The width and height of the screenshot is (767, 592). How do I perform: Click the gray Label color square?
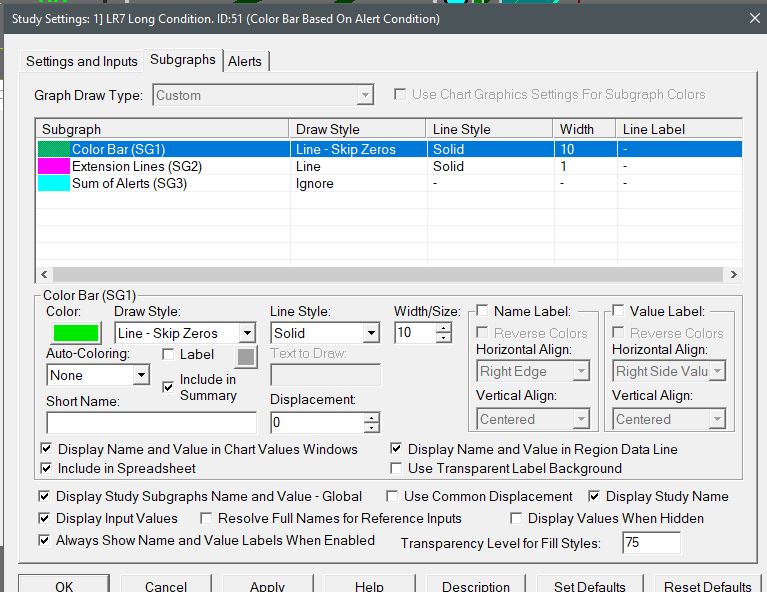[246, 357]
